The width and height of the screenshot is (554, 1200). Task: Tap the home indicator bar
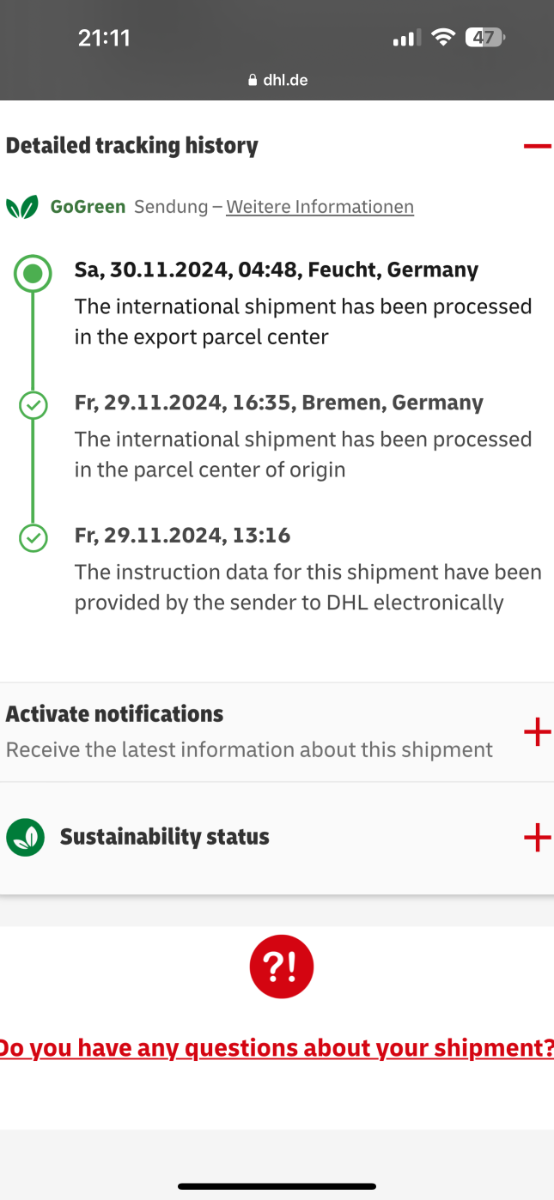pyautogui.click(x=277, y=1186)
